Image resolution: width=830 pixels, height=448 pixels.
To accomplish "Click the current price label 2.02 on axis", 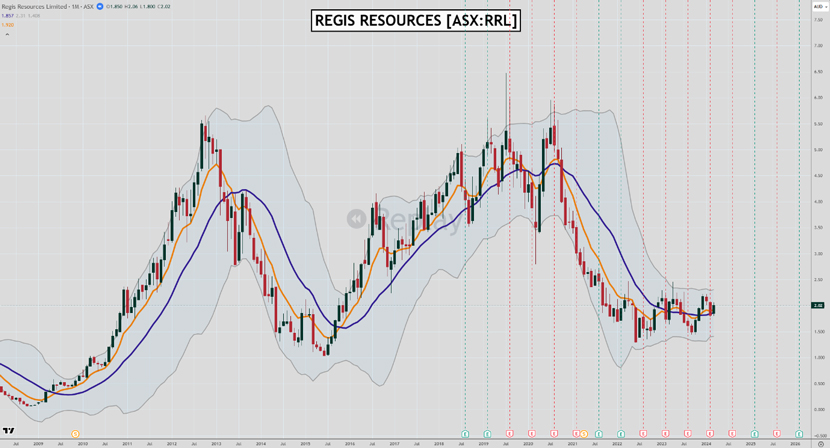I will pos(818,305).
